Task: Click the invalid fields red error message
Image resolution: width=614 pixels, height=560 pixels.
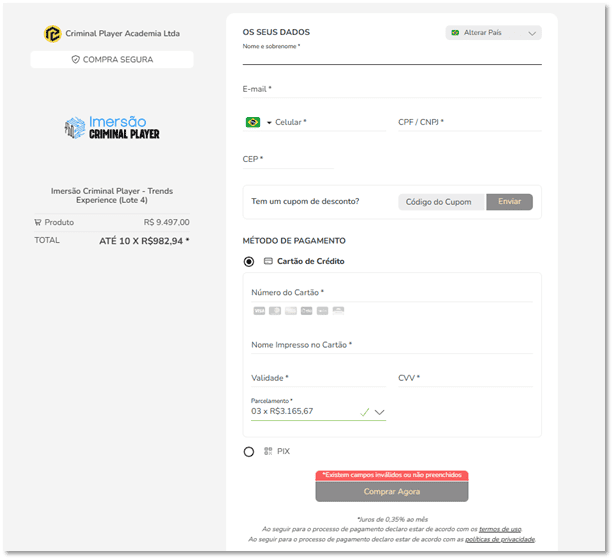Action: tap(392, 475)
